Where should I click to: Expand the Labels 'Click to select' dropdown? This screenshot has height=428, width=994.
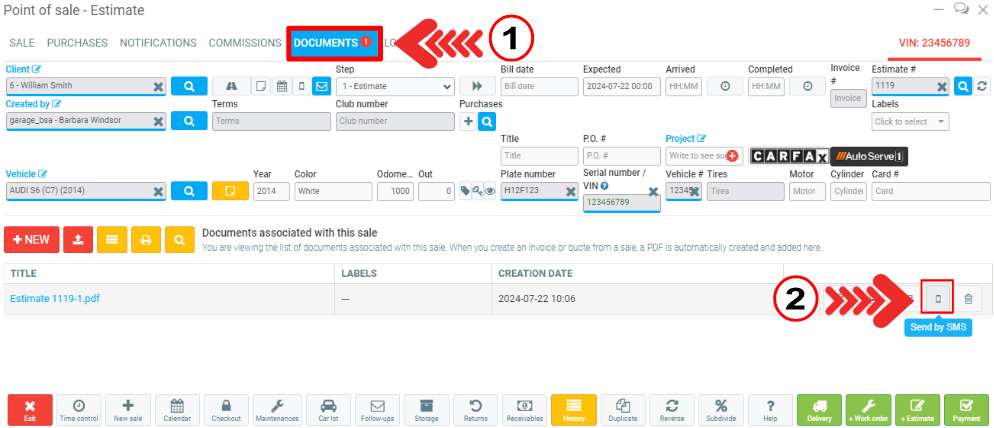point(910,121)
